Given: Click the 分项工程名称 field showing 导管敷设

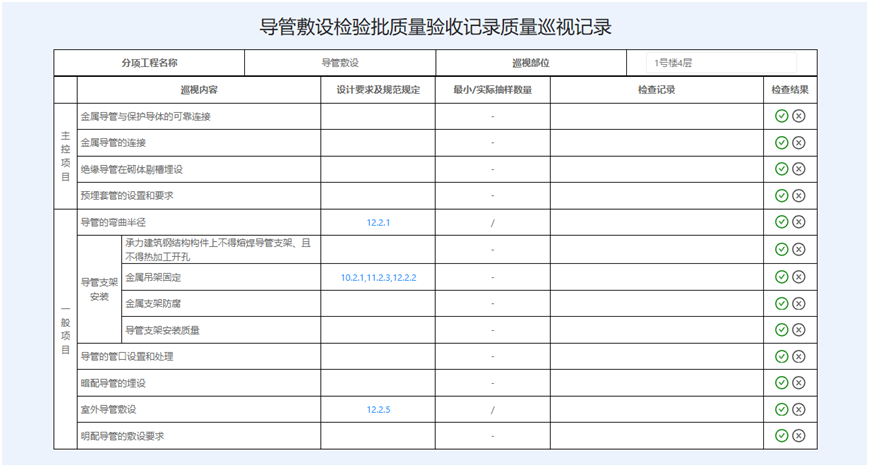Looking at the screenshot, I should tap(340, 63).
